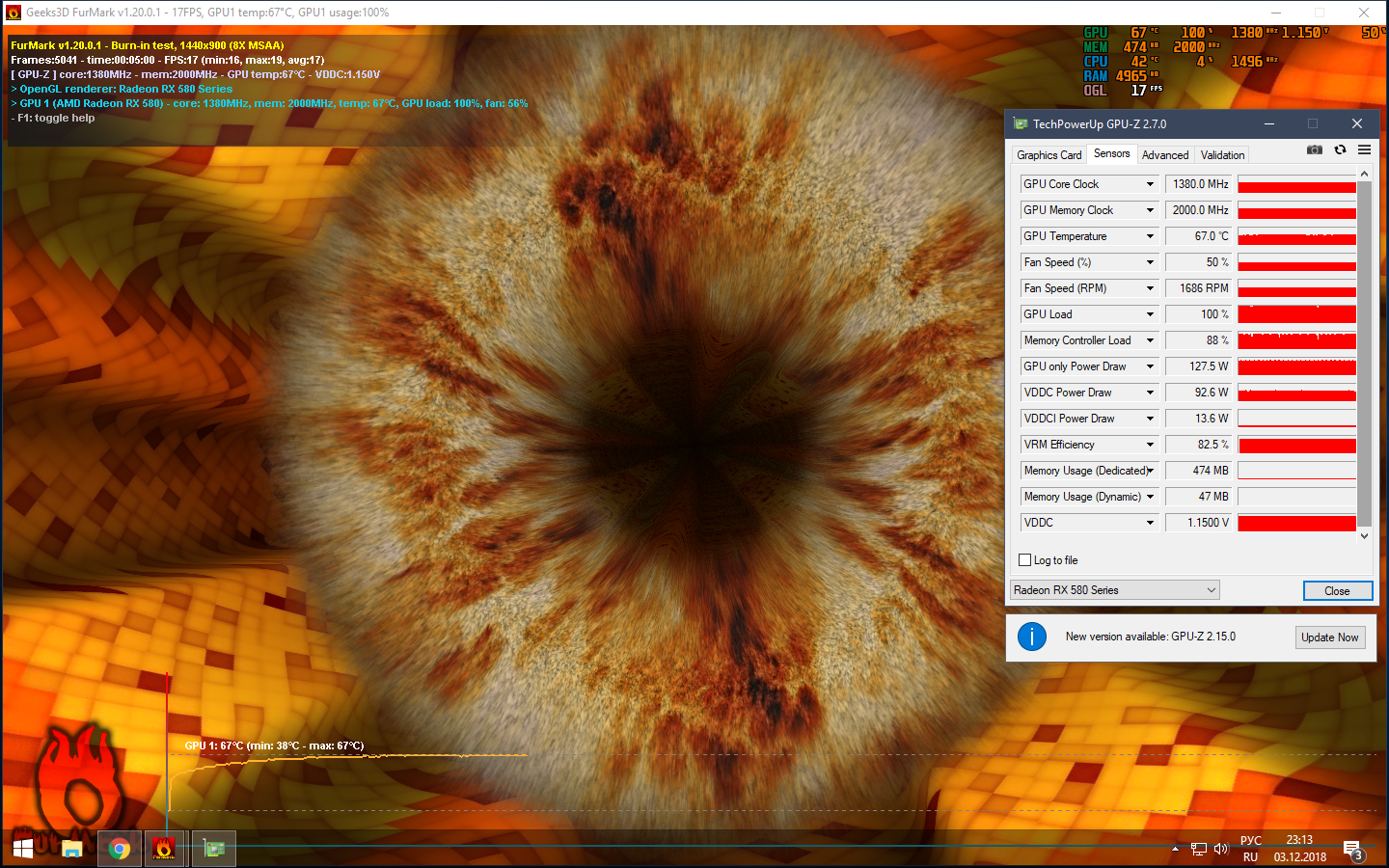The image size is (1389, 868).
Task: Click the GPU Temperature red history graph
Action: pyautogui.click(x=1297, y=236)
